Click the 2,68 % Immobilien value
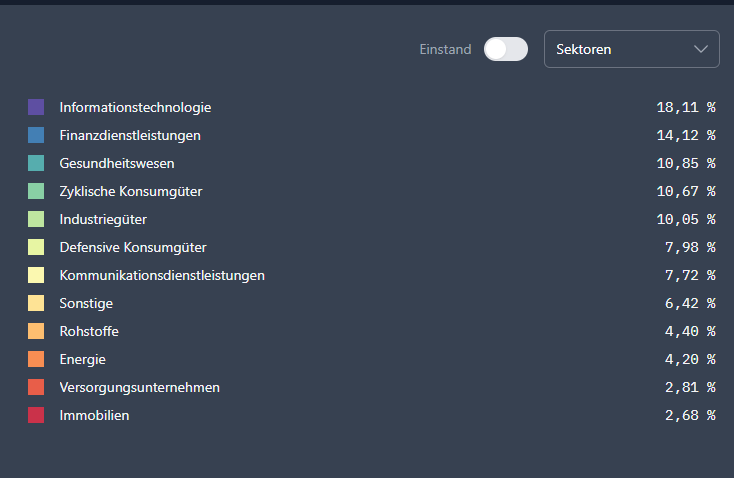734x478 pixels. coord(690,415)
